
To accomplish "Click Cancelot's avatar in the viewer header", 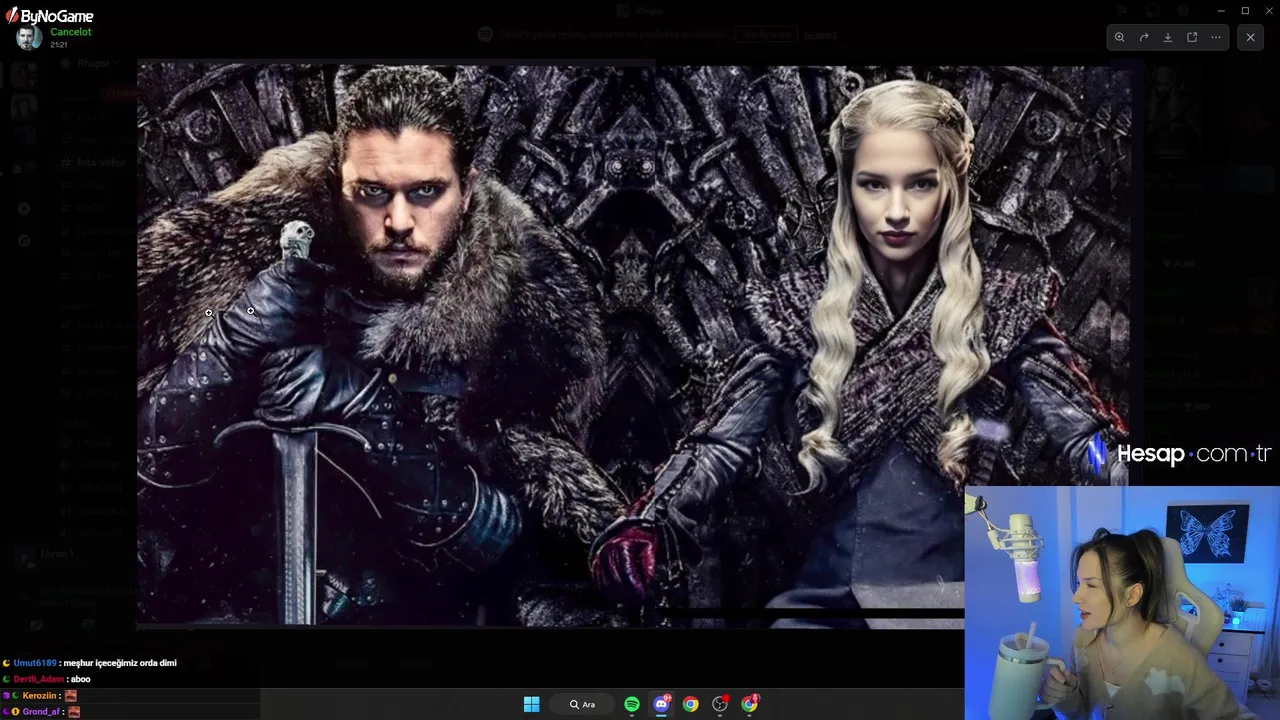I will 29,38.
